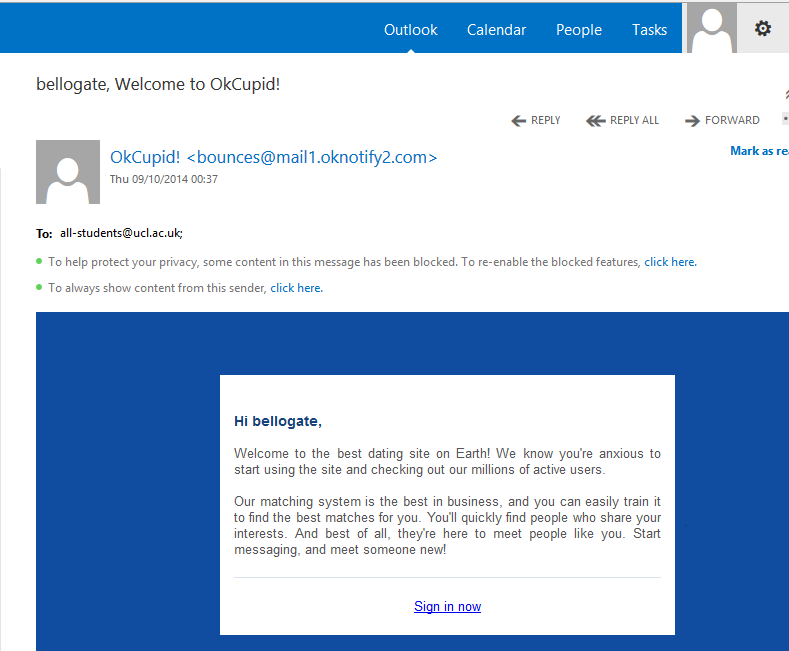Click the Forward arrow icon
This screenshot has width=789, height=651.
[x=692, y=121]
